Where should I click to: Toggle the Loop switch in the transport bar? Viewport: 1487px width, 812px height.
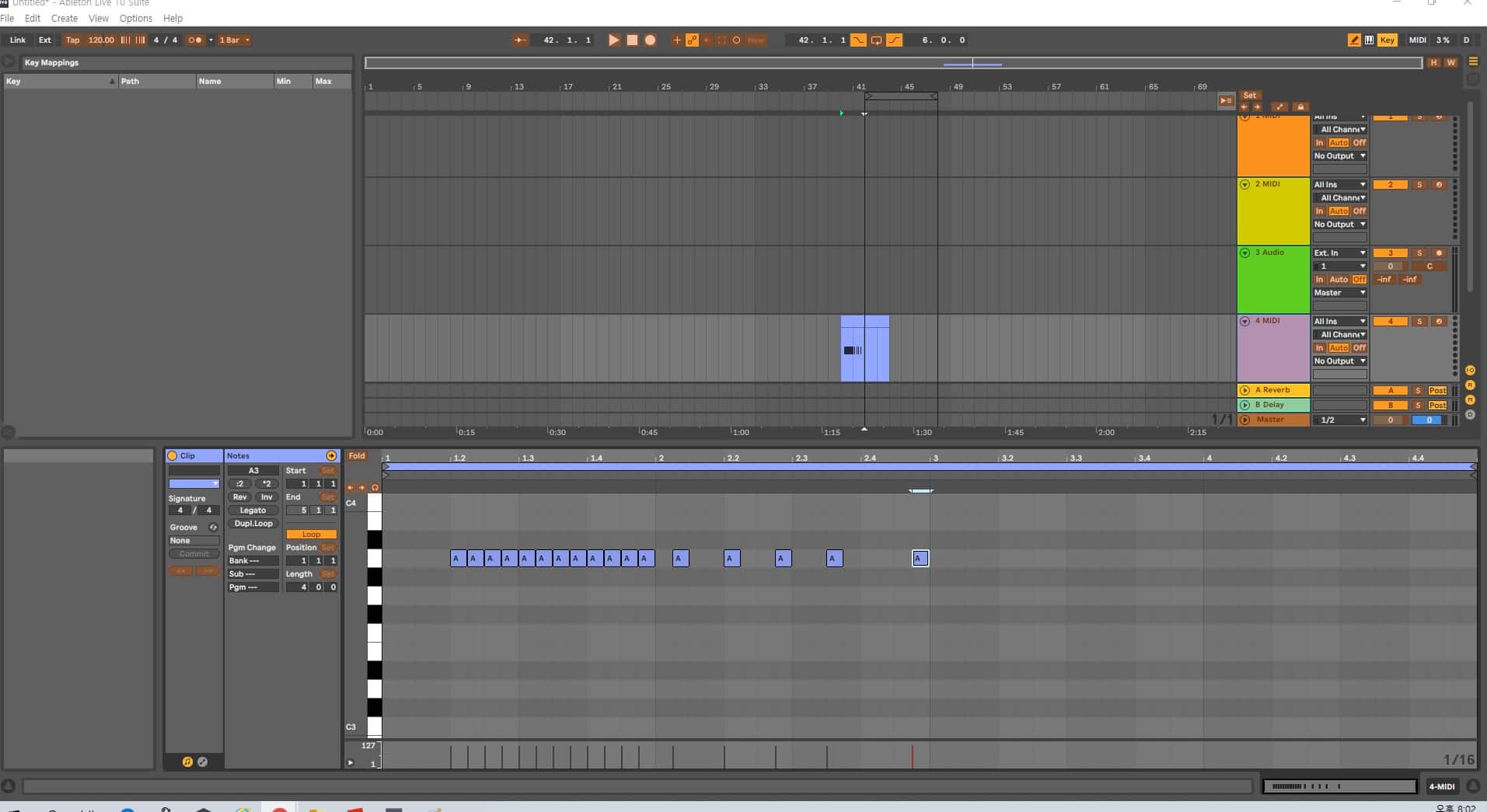pyautogui.click(x=876, y=40)
